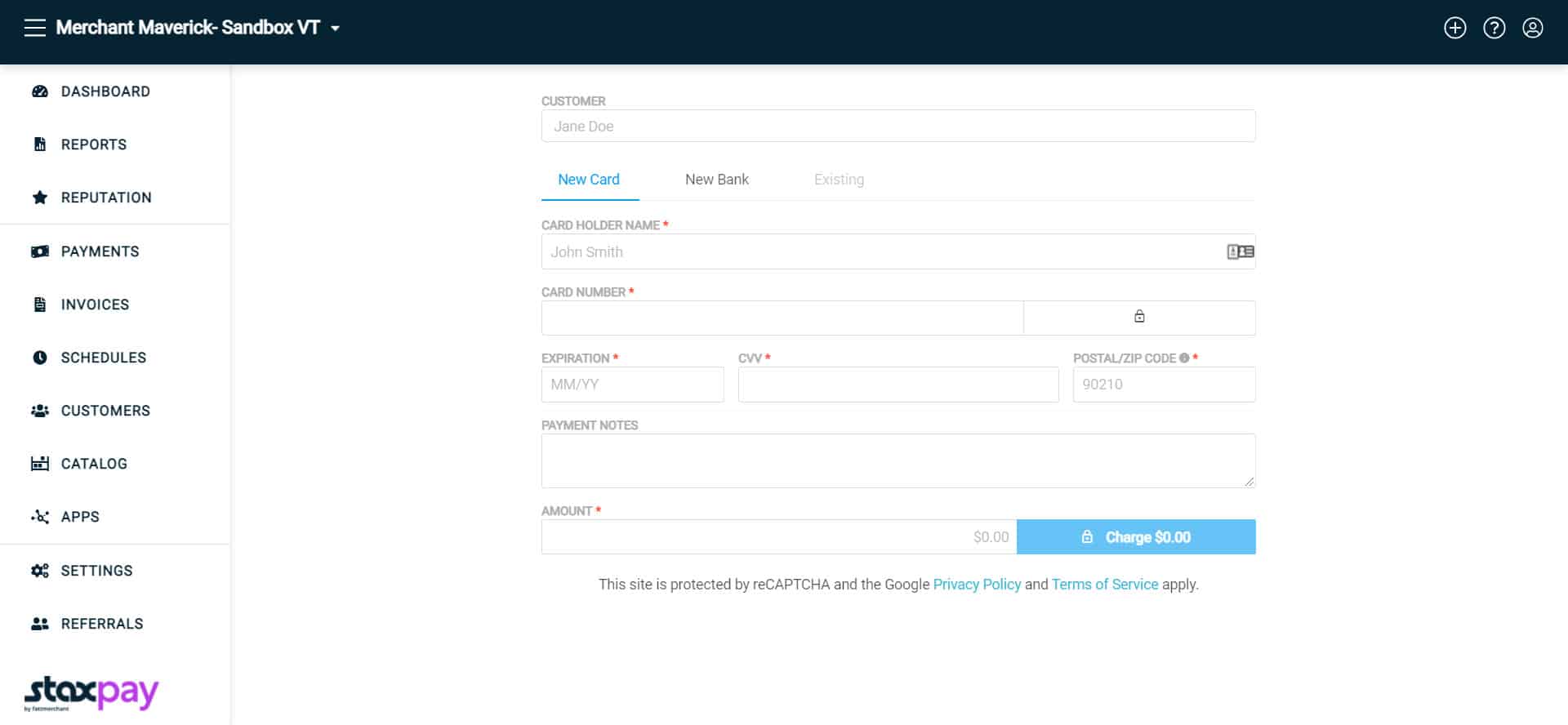
Task: Open the Customer search combo box
Action: [x=898, y=127]
